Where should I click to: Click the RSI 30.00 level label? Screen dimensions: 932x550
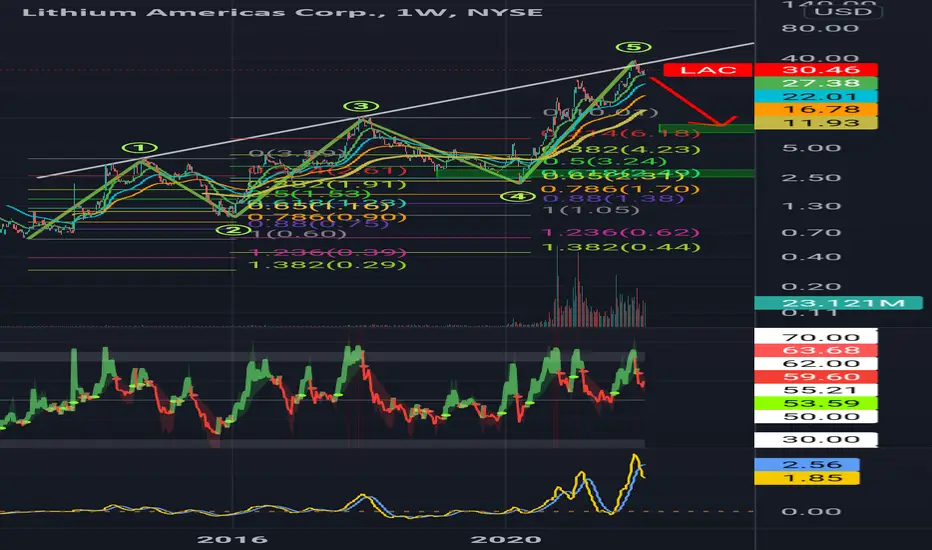click(x=816, y=439)
